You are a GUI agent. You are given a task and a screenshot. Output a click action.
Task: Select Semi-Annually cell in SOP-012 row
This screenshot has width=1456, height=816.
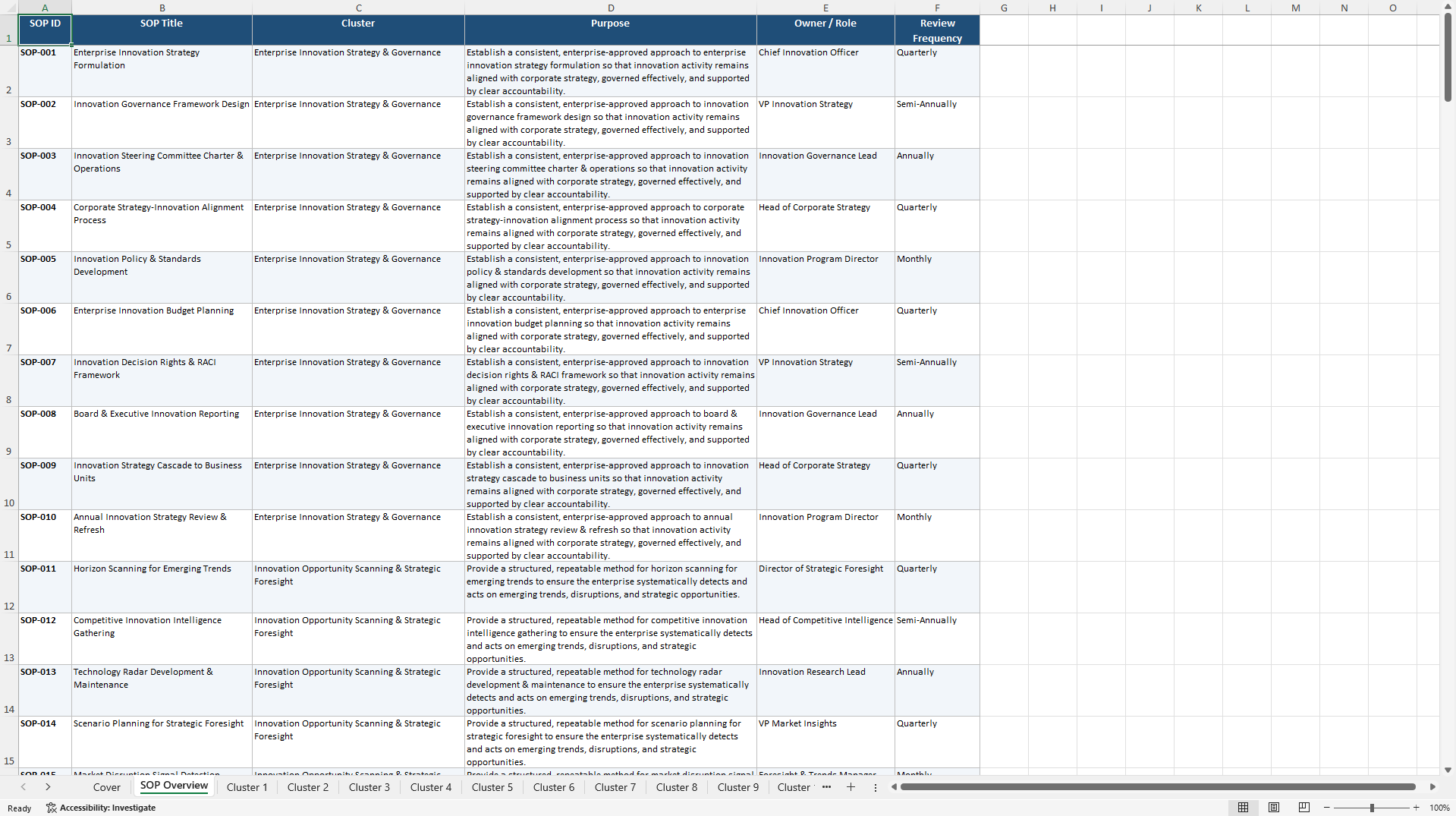coord(937,638)
